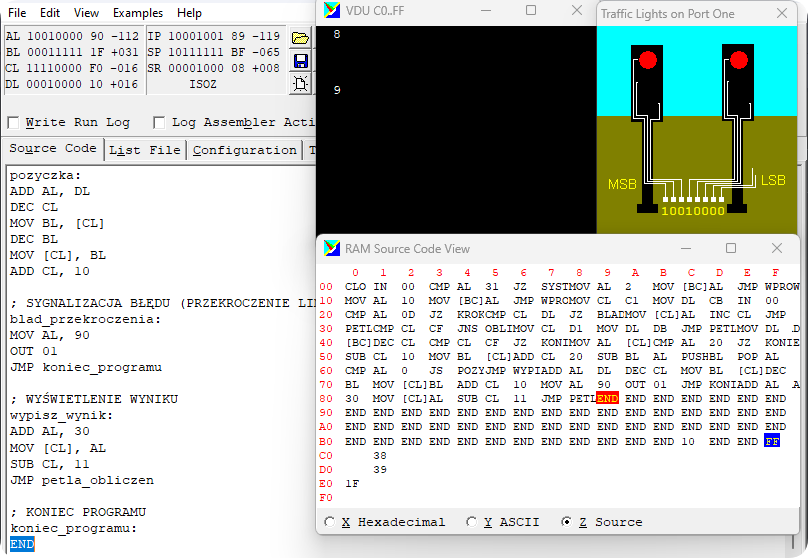Switch to the List File tab

(145, 150)
